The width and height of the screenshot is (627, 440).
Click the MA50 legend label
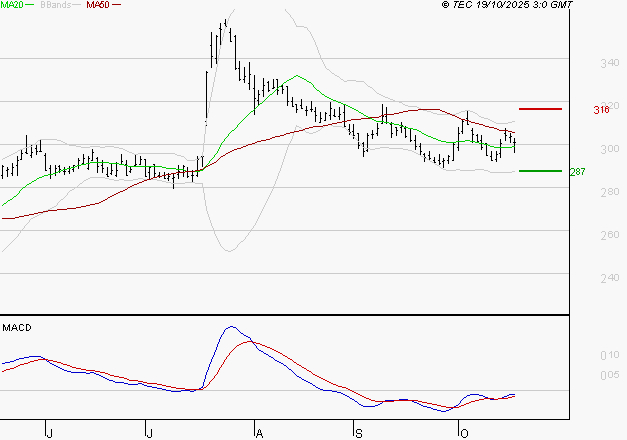click(98, 5)
